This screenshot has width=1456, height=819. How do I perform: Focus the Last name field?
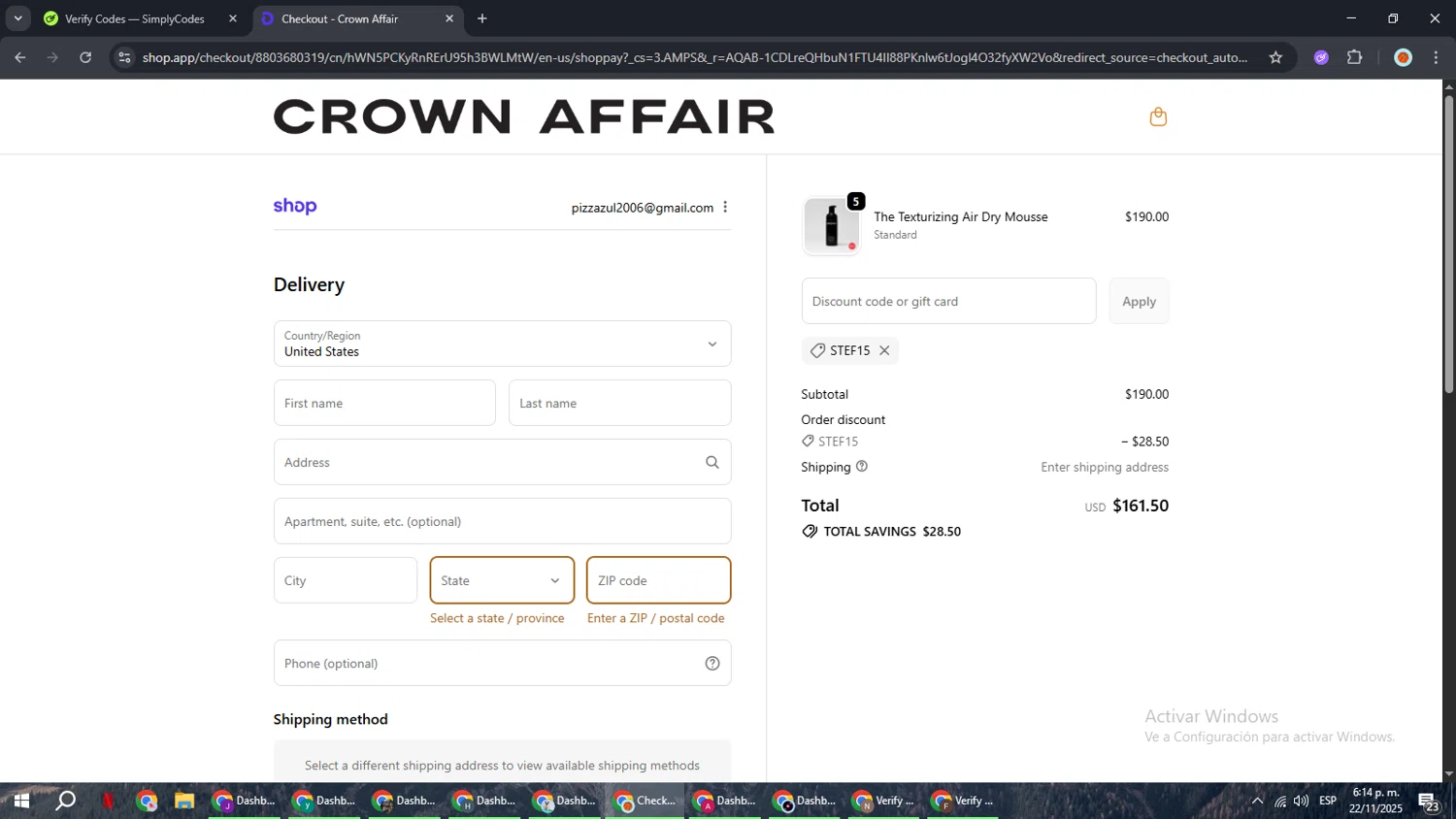pyautogui.click(x=619, y=403)
